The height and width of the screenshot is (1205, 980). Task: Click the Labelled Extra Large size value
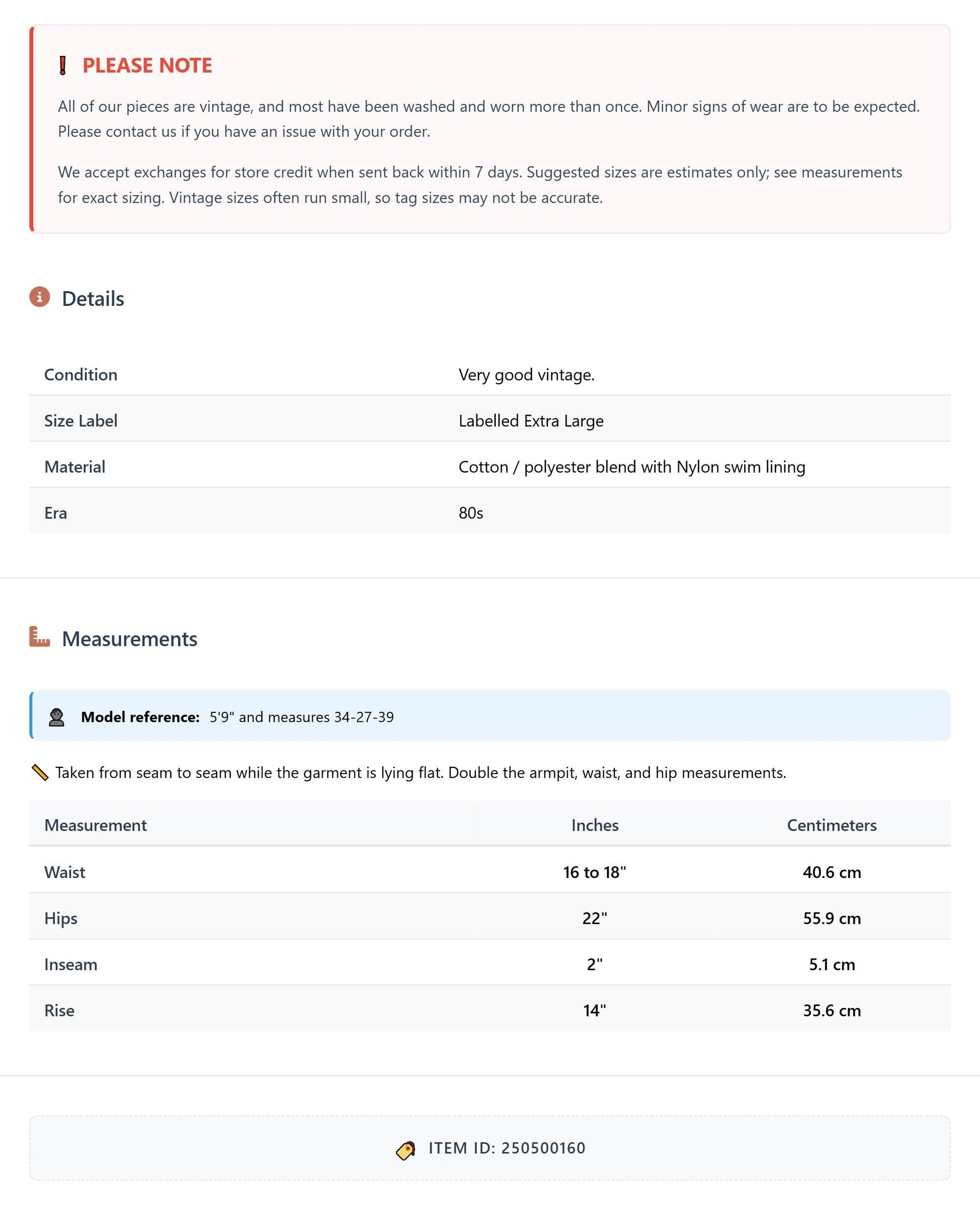coord(531,421)
